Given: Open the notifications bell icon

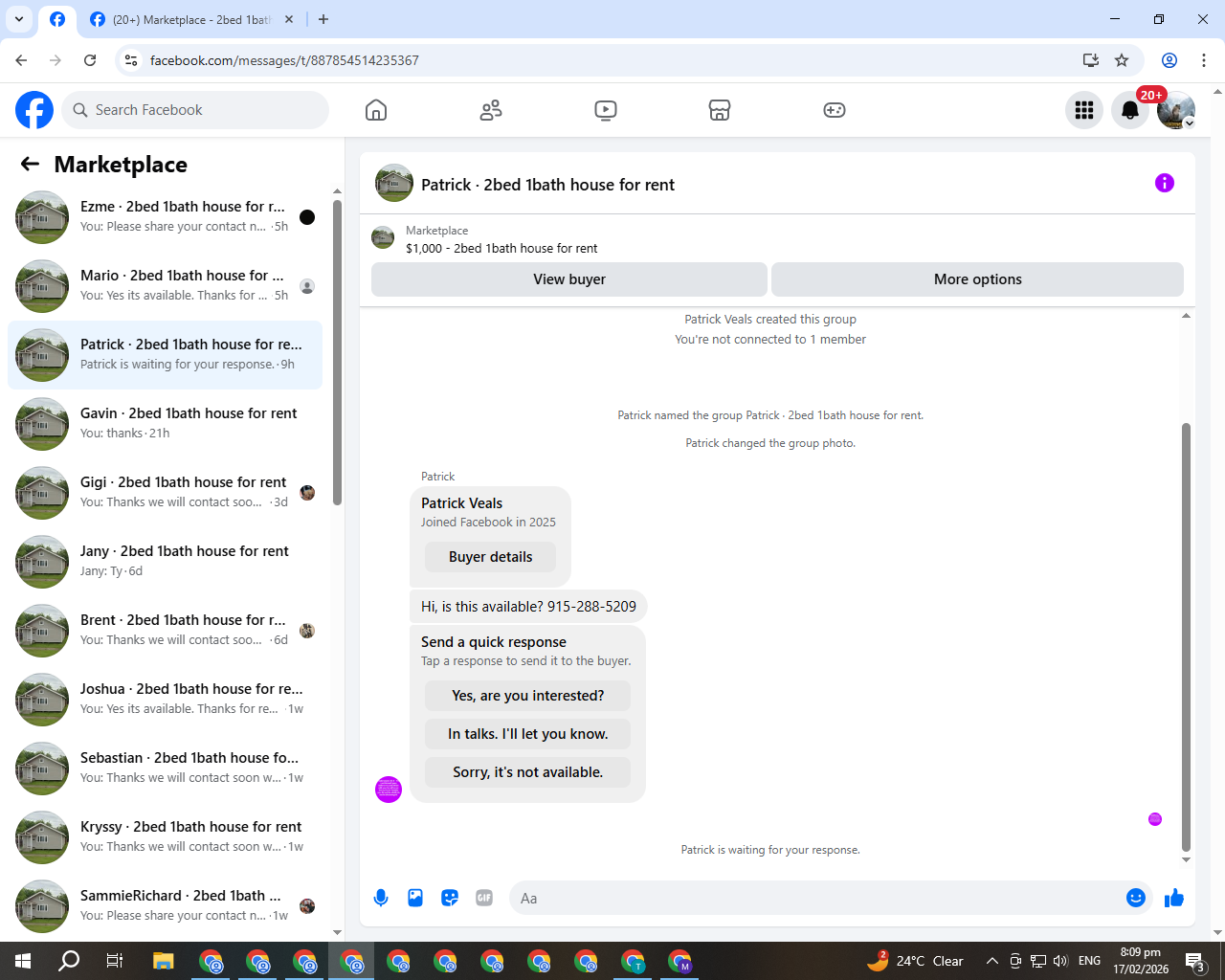Looking at the screenshot, I should (x=1130, y=110).
